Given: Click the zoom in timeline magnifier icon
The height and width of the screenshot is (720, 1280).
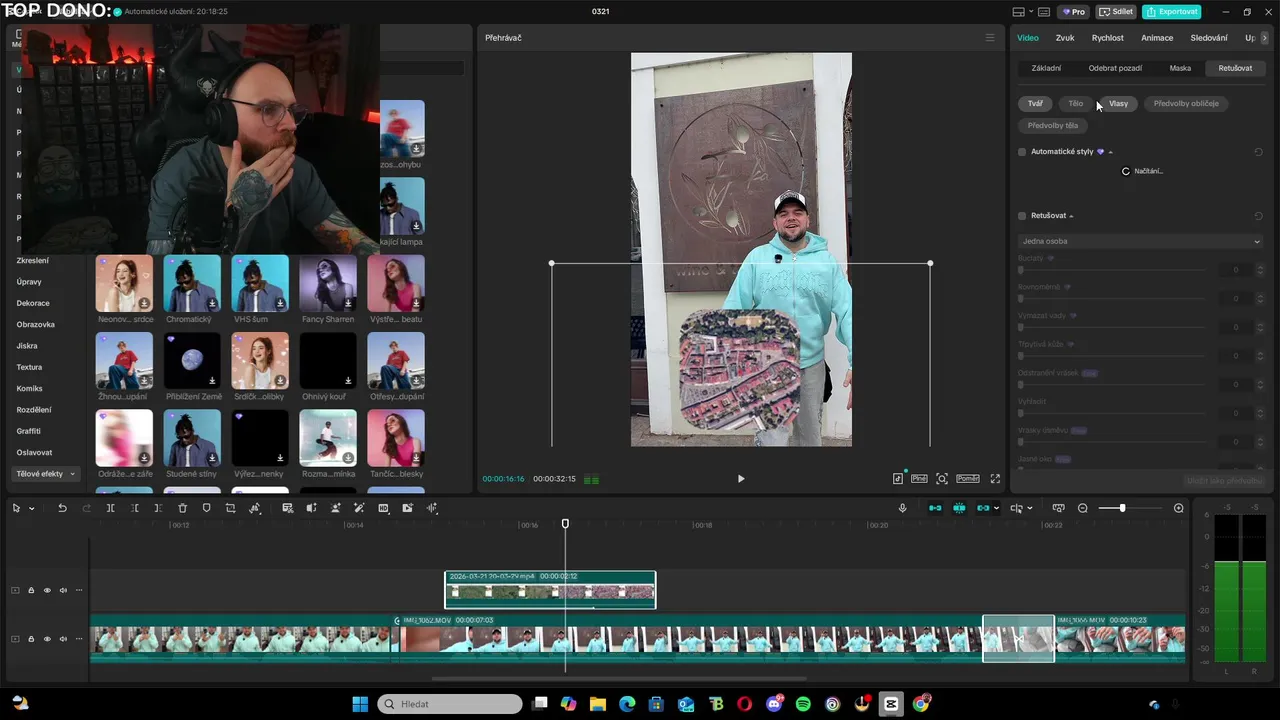Looking at the screenshot, I should tap(1178, 508).
